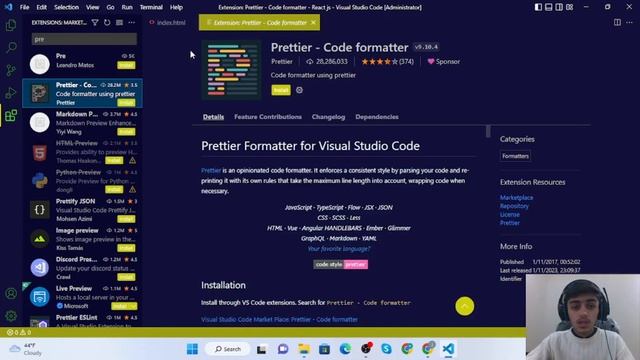Click the star rating (374)
The width and height of the screenshot is (640, 360).
pos(387,62)
